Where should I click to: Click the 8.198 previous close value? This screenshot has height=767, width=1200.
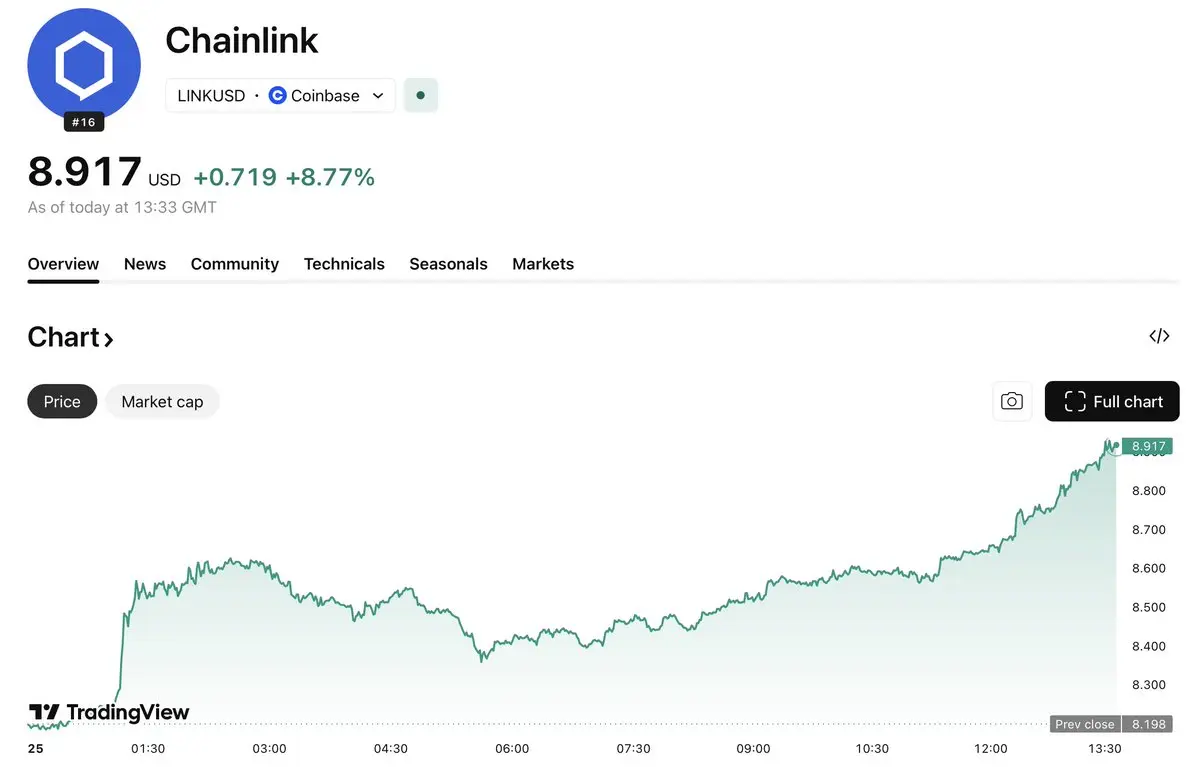(1147, 724)
